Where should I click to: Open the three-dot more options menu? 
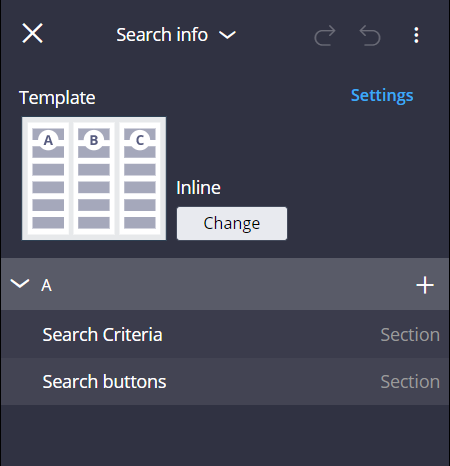point(416,35)
